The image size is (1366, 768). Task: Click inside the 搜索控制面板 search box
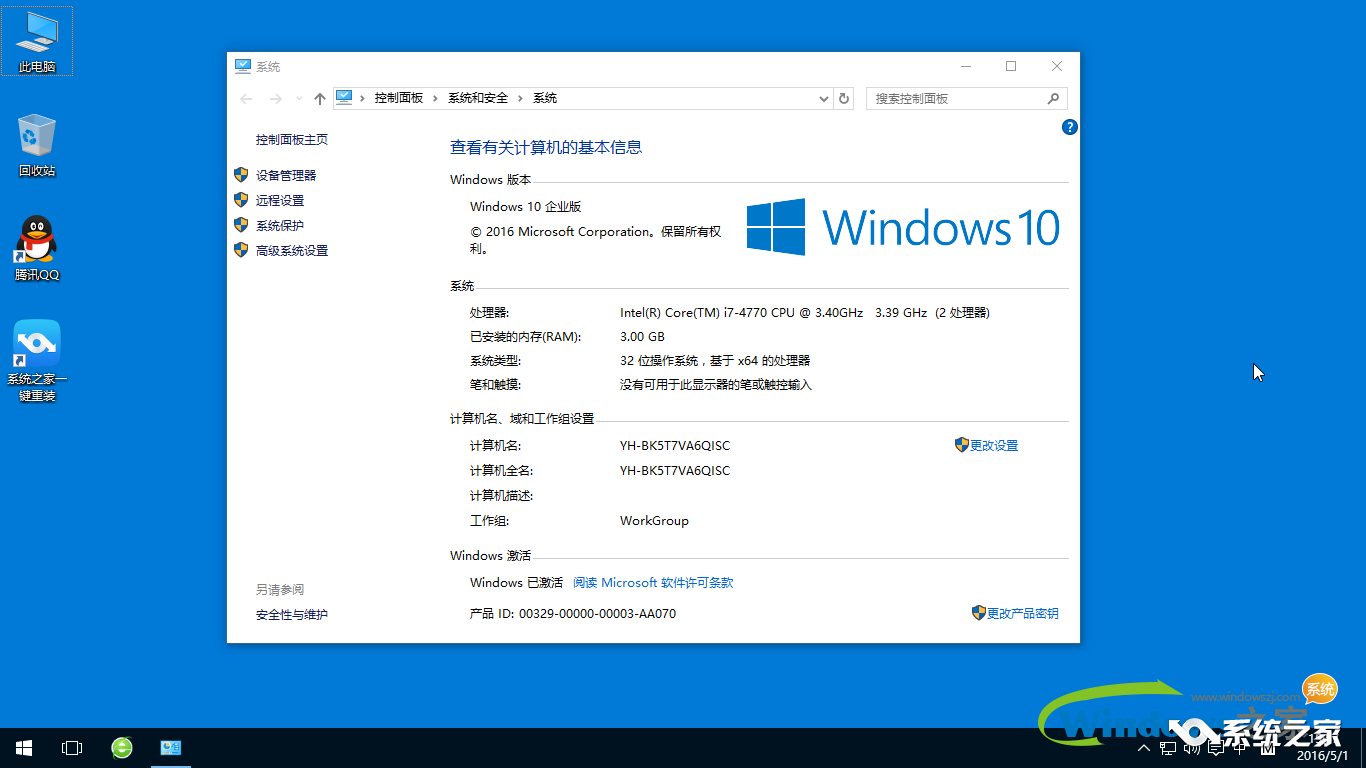point(960,98)
